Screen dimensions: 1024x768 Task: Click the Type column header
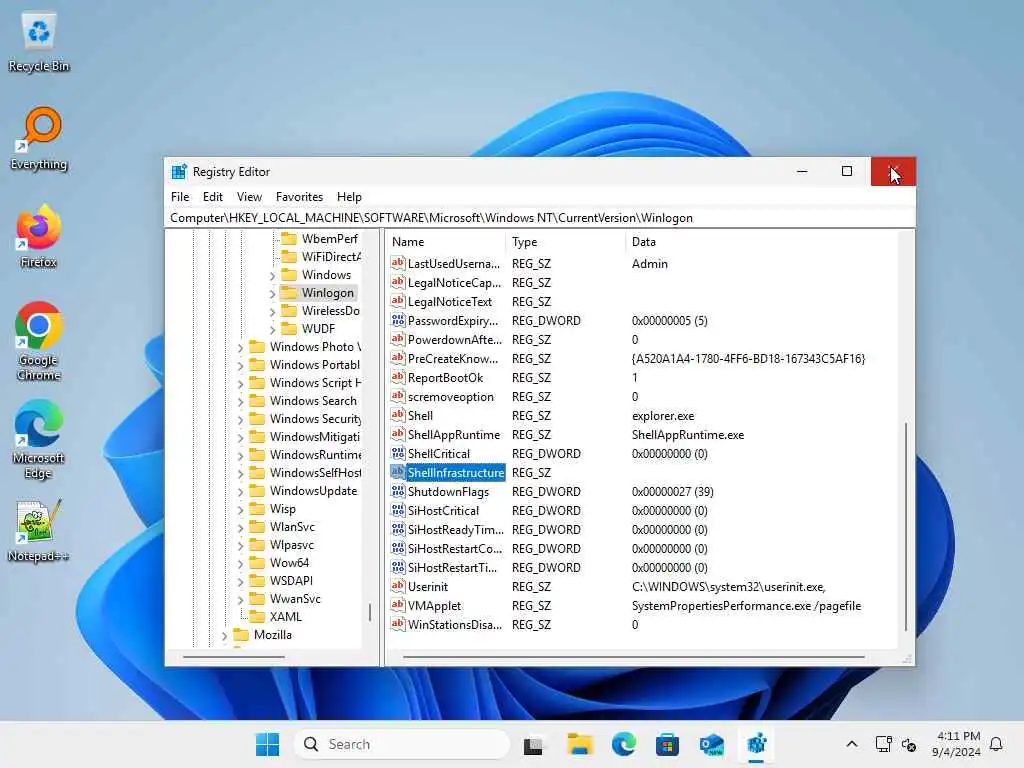[565, 242]
